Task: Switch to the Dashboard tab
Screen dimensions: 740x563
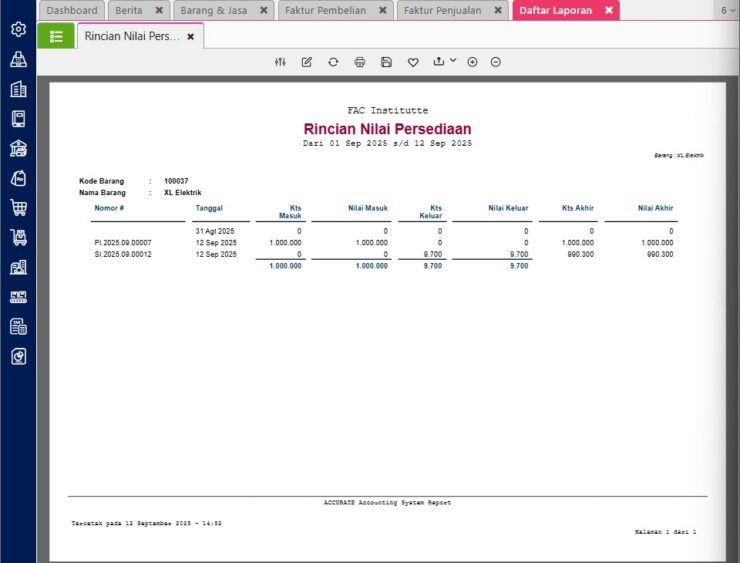Action: pyautogui.click(x=72, y=10)
